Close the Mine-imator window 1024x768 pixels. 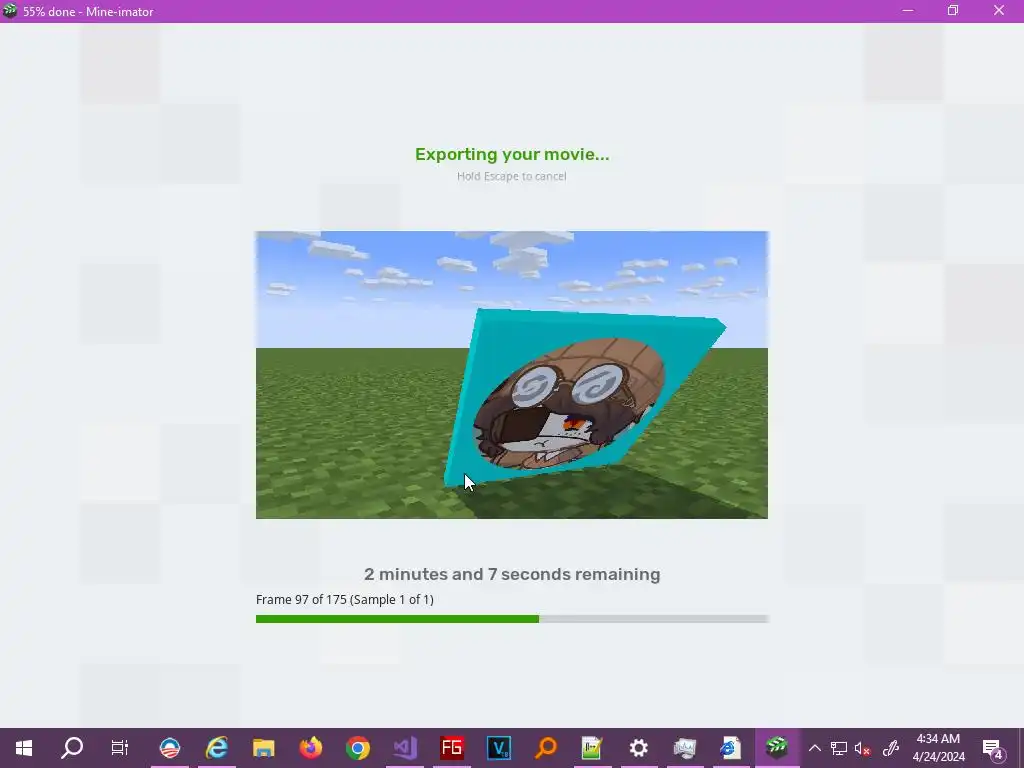pos(999,11)
